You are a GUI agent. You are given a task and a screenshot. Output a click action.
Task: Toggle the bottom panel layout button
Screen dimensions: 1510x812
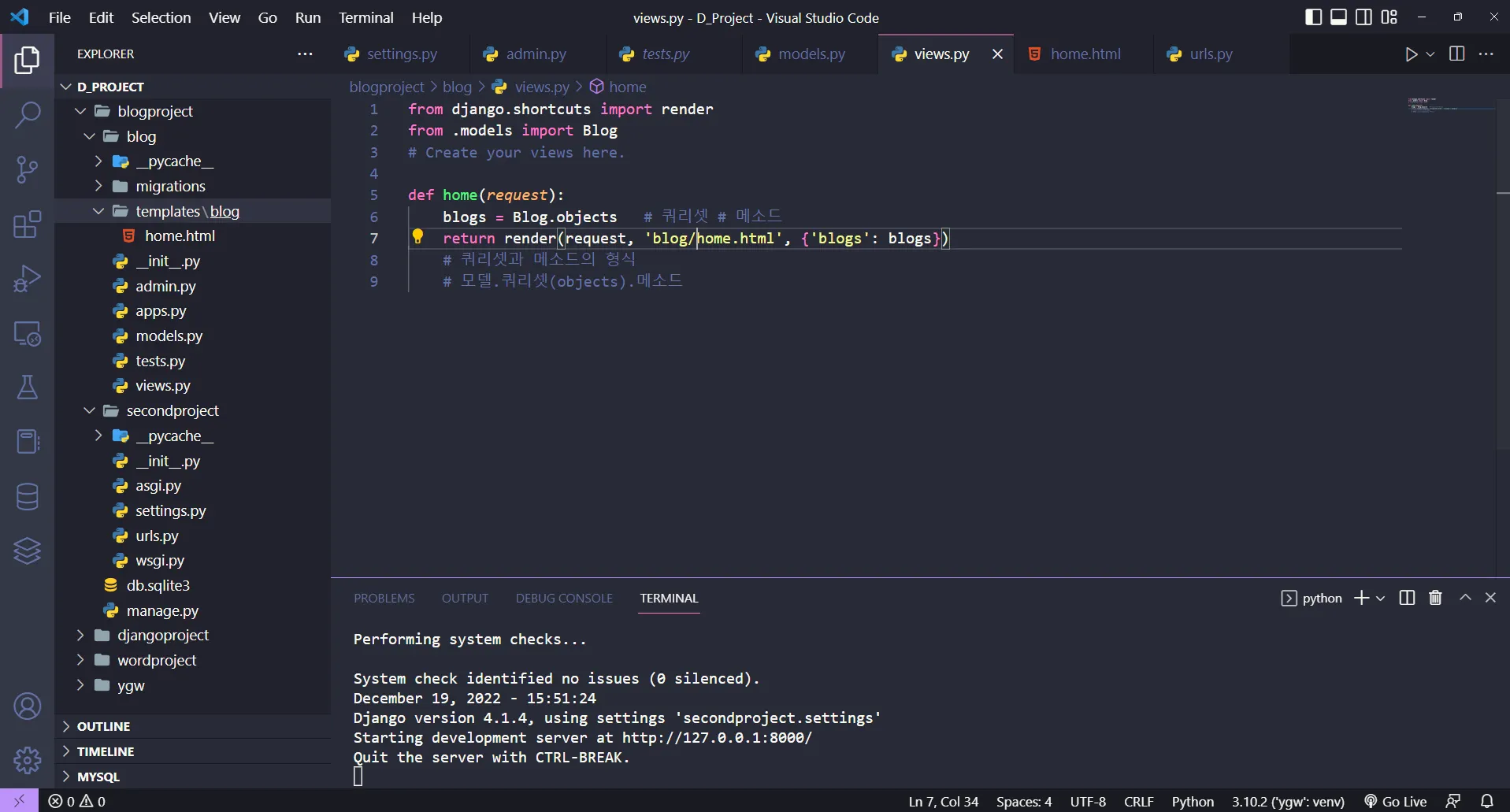coord(1338,17)
